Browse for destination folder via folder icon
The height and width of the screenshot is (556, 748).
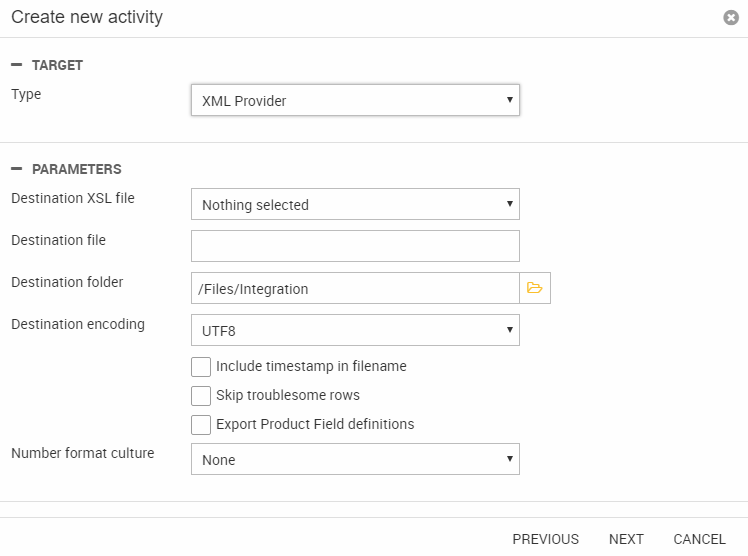pos(535,288)
